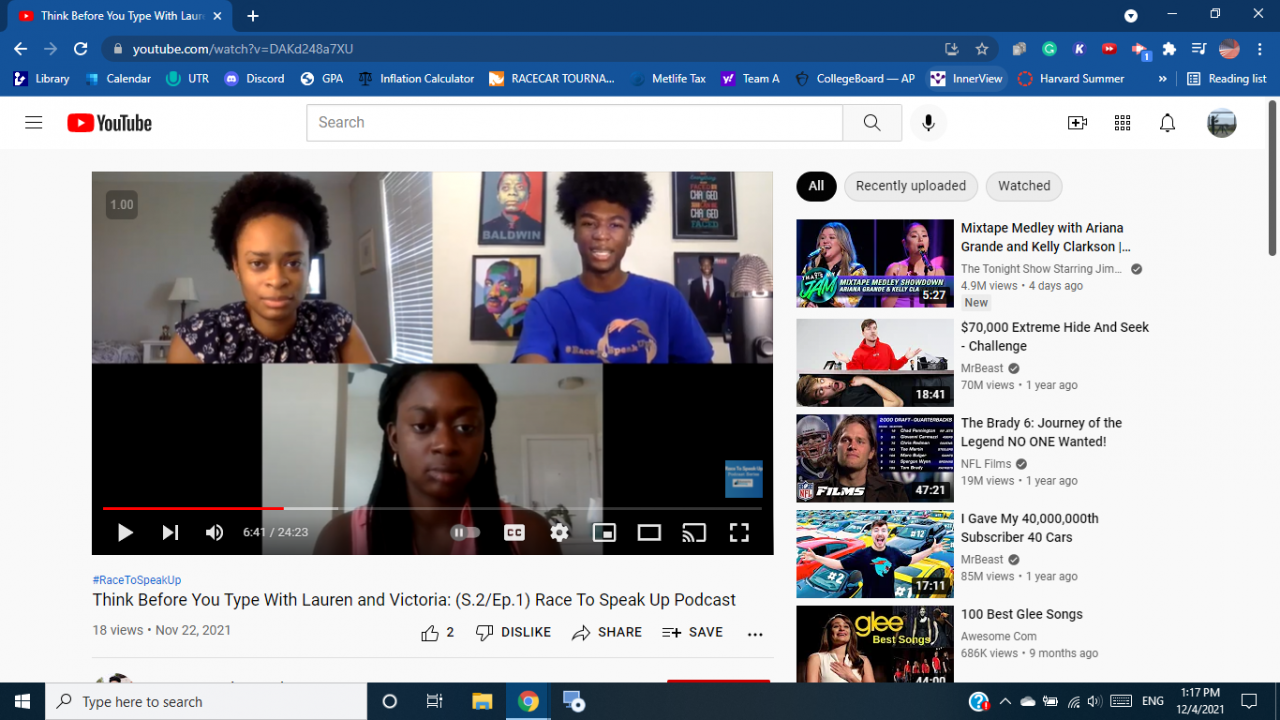Show hidden system tray icons
The width and height of the screenshot is (1280, 720).
tap(1005, 701)
